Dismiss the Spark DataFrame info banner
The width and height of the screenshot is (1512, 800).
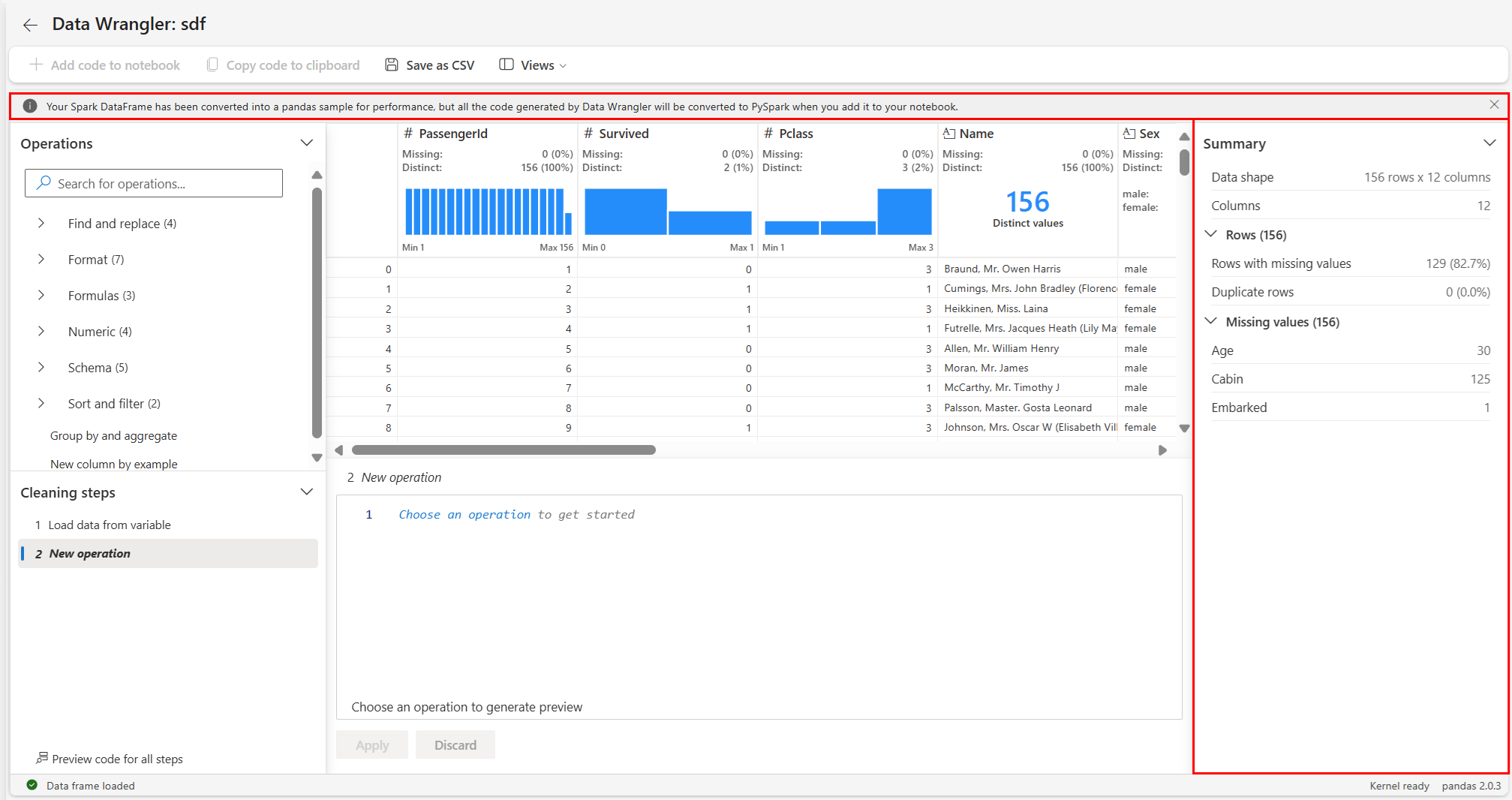pyautogui.click(x=1494, y=105)
